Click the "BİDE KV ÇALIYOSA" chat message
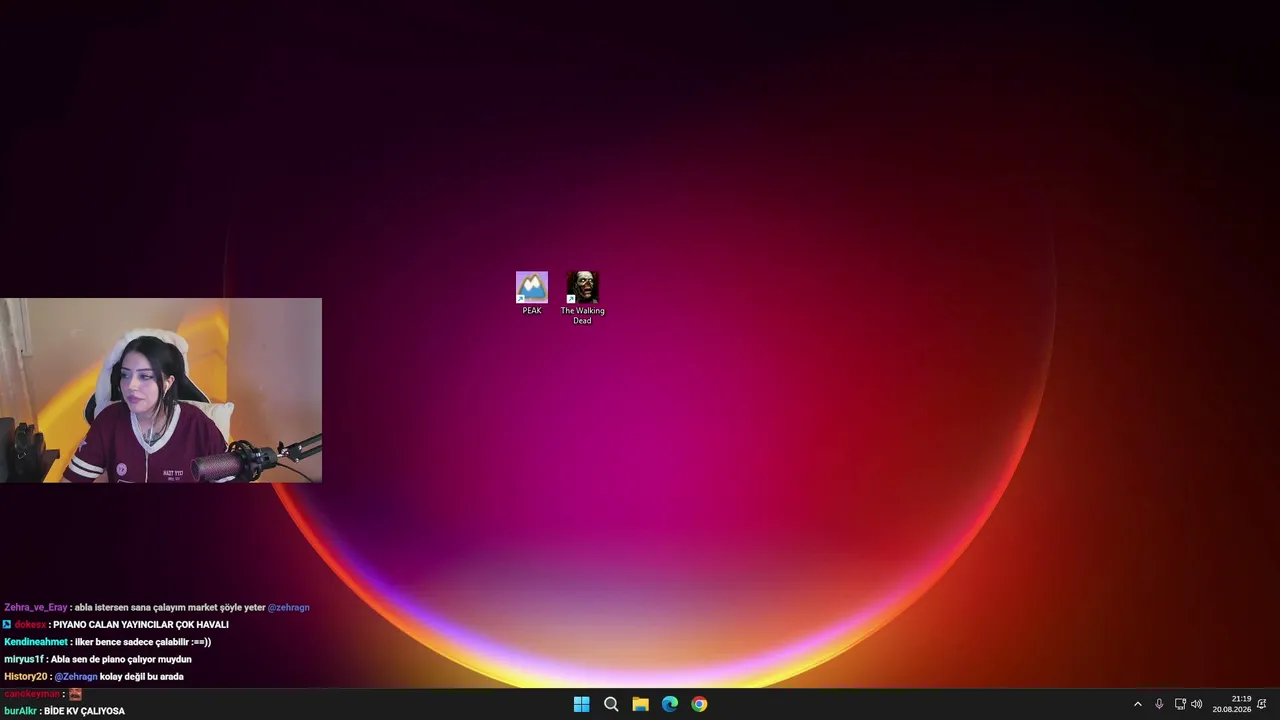The width and height of the screenshot is (1280, 720). coord(84,711)
